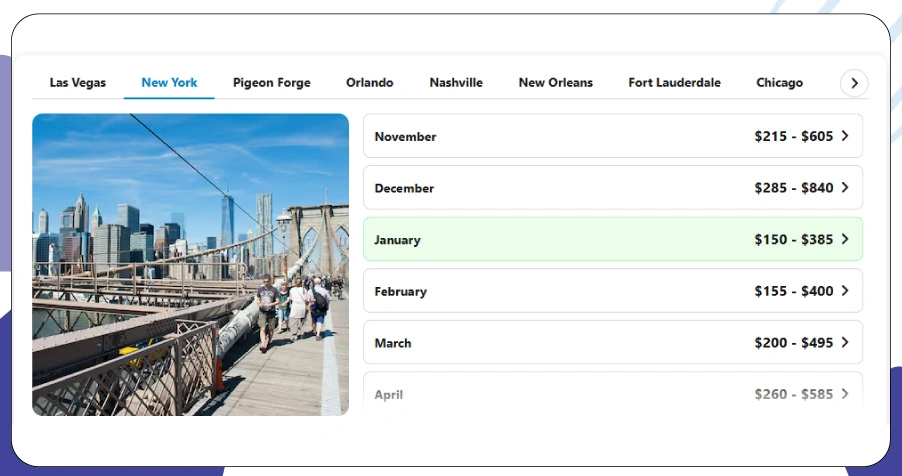Click the chevron on the April row

845,394
